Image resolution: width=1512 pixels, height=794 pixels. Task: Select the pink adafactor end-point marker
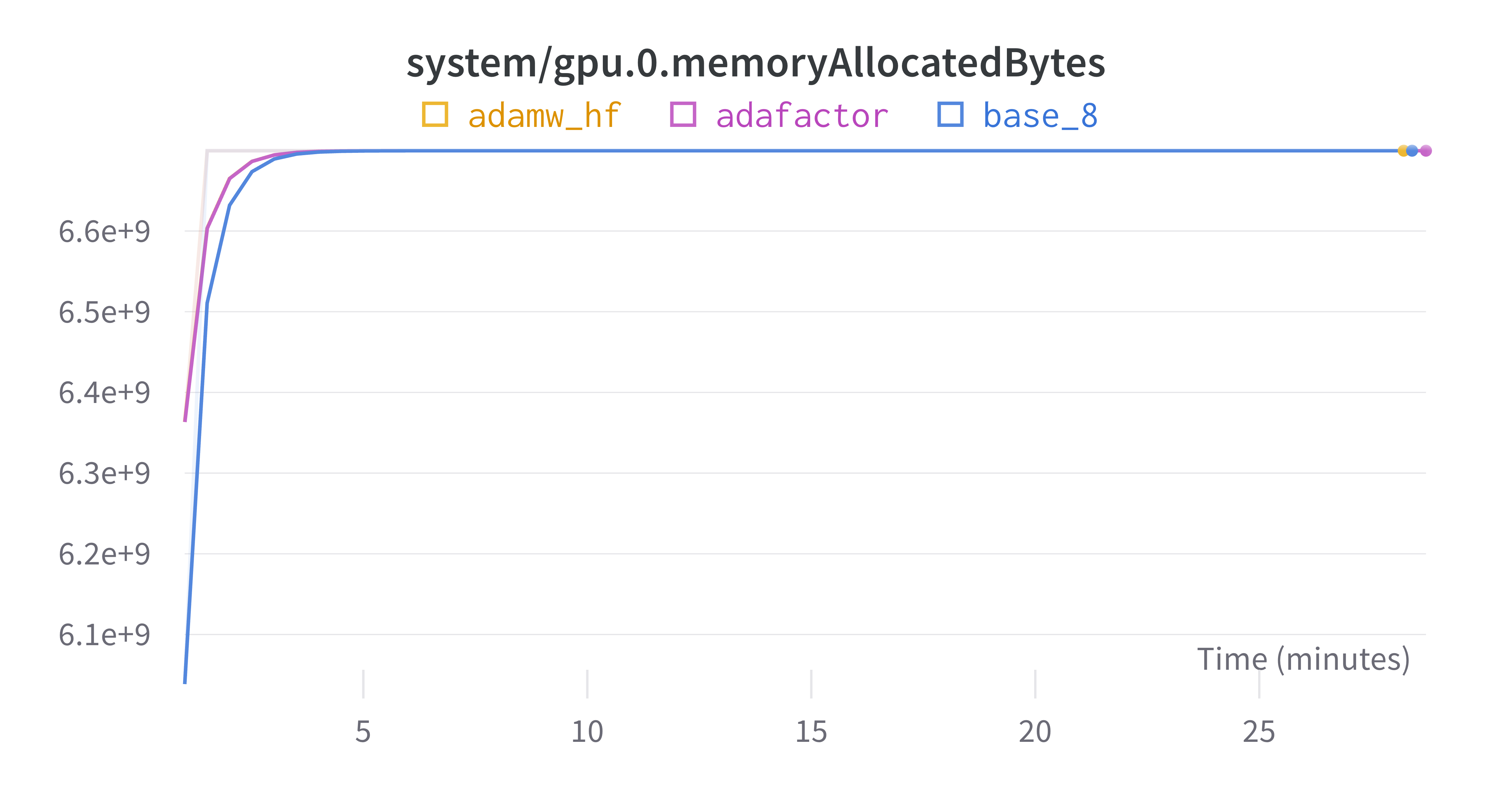click(x=1426, y=151)
